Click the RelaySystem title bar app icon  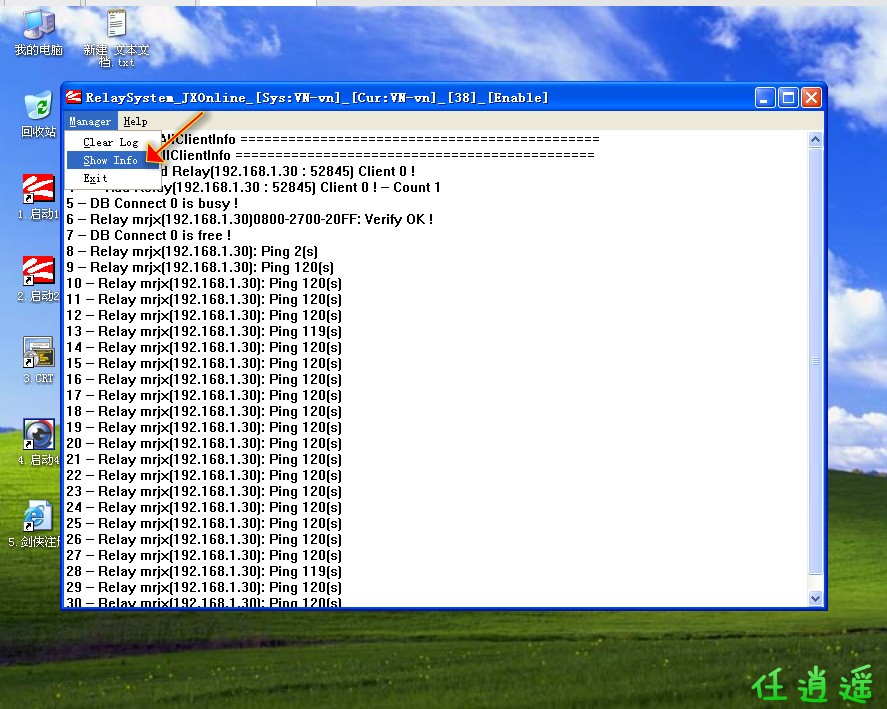pyautogui.click(x=74, y=97)
